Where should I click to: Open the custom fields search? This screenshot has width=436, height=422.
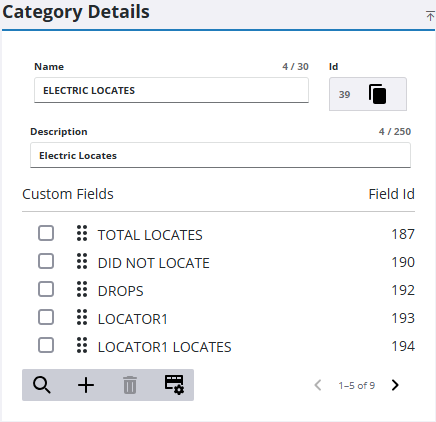(42, 385)
